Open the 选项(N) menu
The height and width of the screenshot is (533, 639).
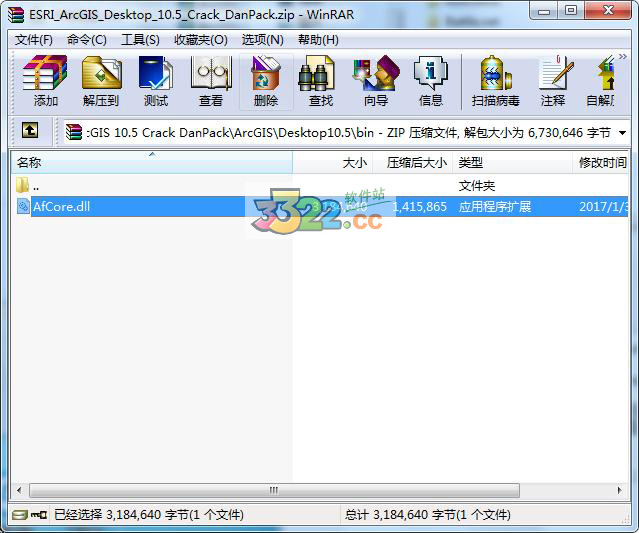click(x=262, y=40)
